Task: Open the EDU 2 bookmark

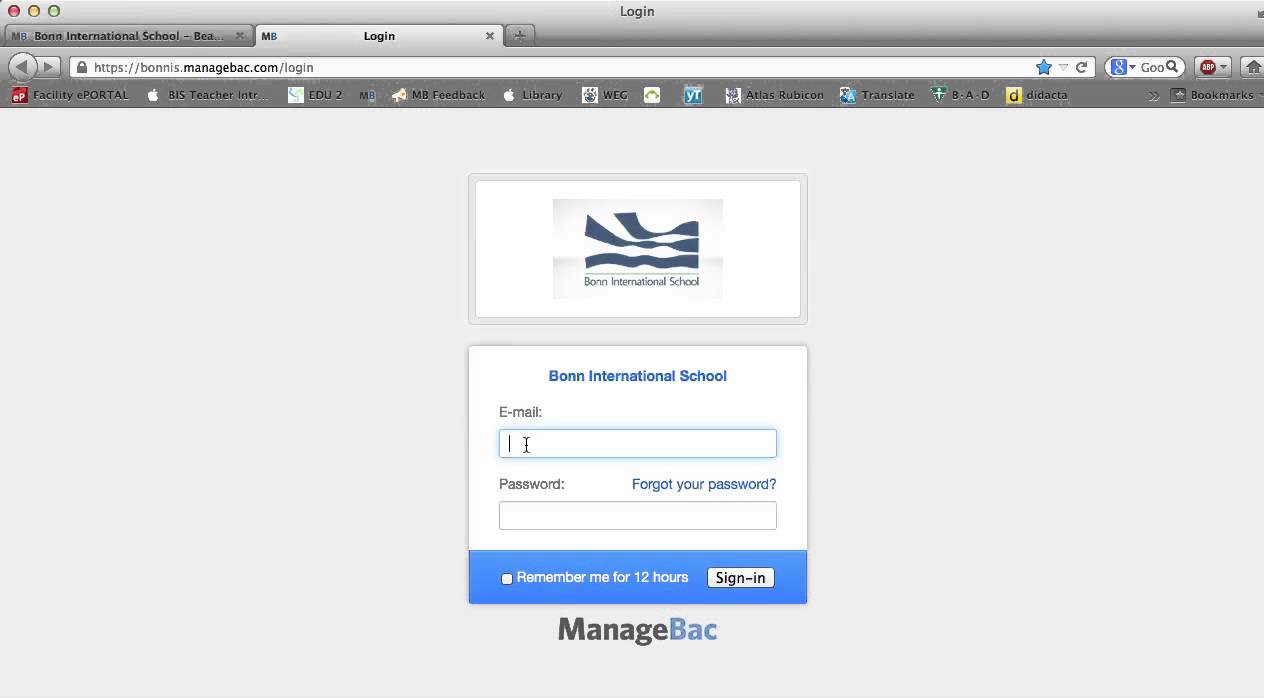Action: (315, 95)
